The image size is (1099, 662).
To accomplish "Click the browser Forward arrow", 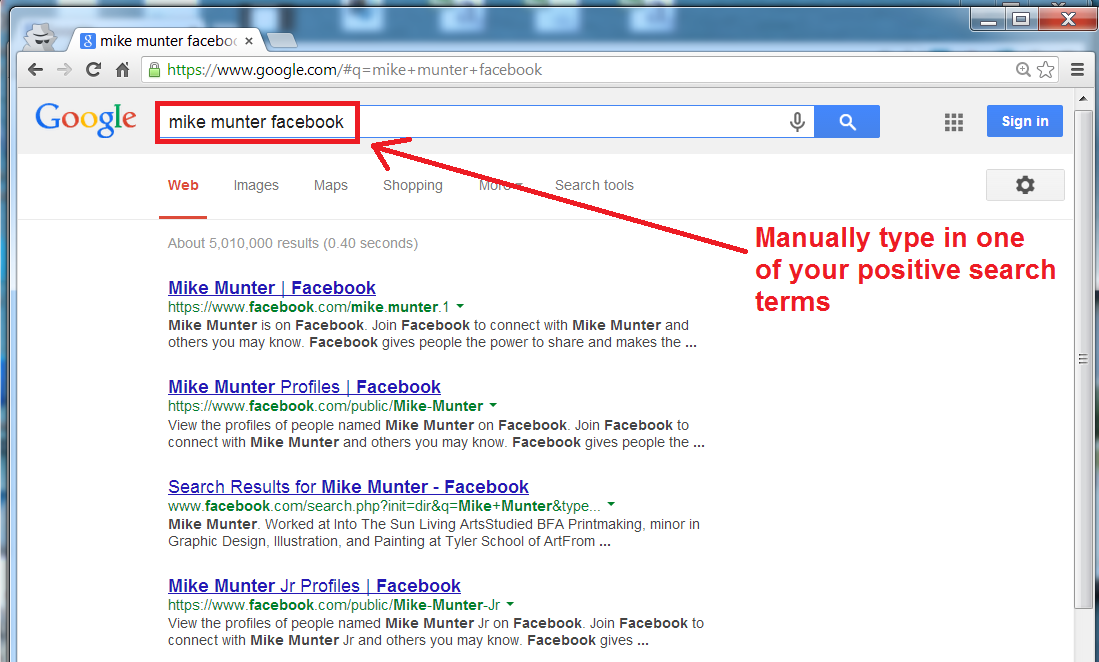I will pos(64,69).
